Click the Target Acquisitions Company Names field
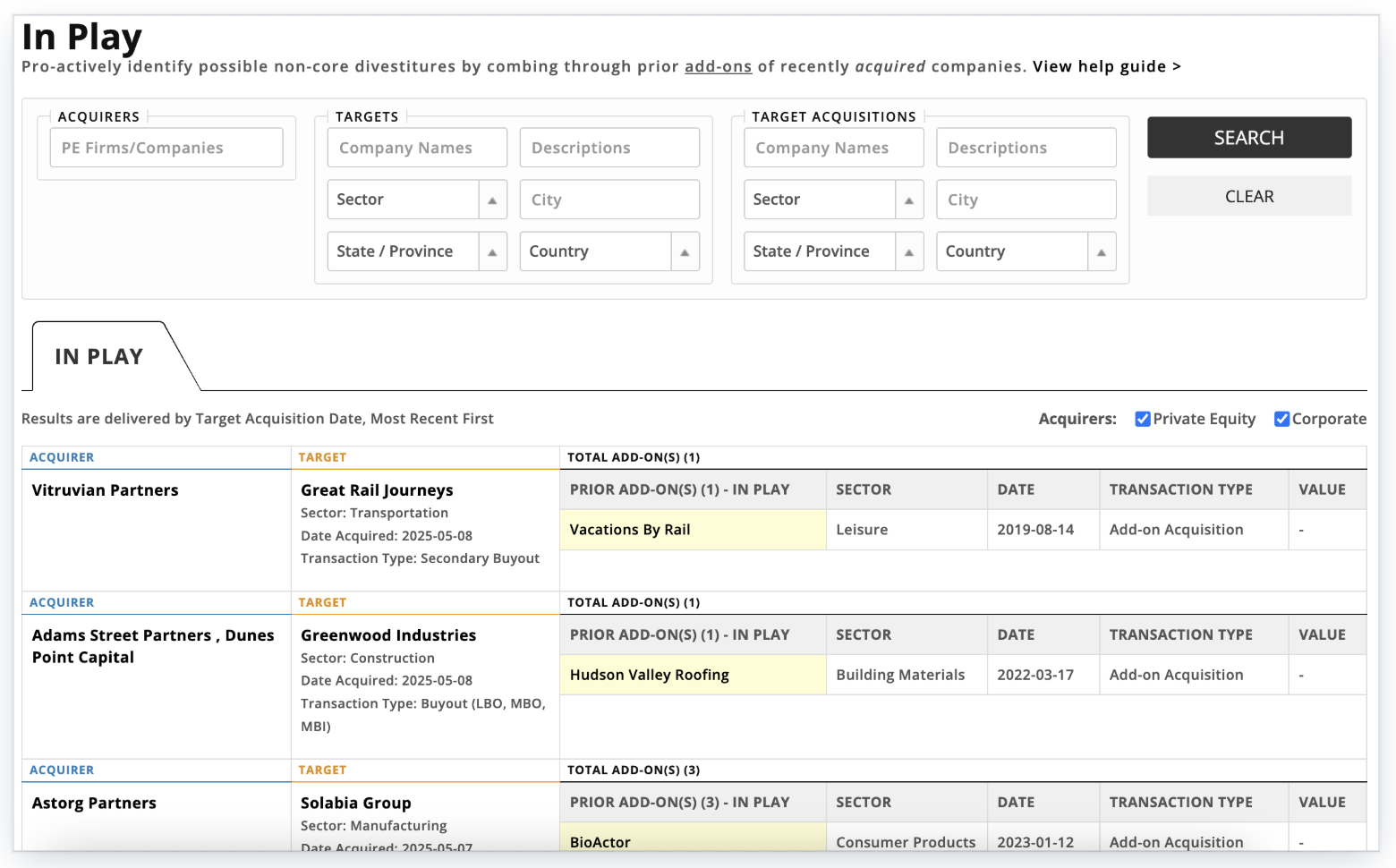 [832, 147]
